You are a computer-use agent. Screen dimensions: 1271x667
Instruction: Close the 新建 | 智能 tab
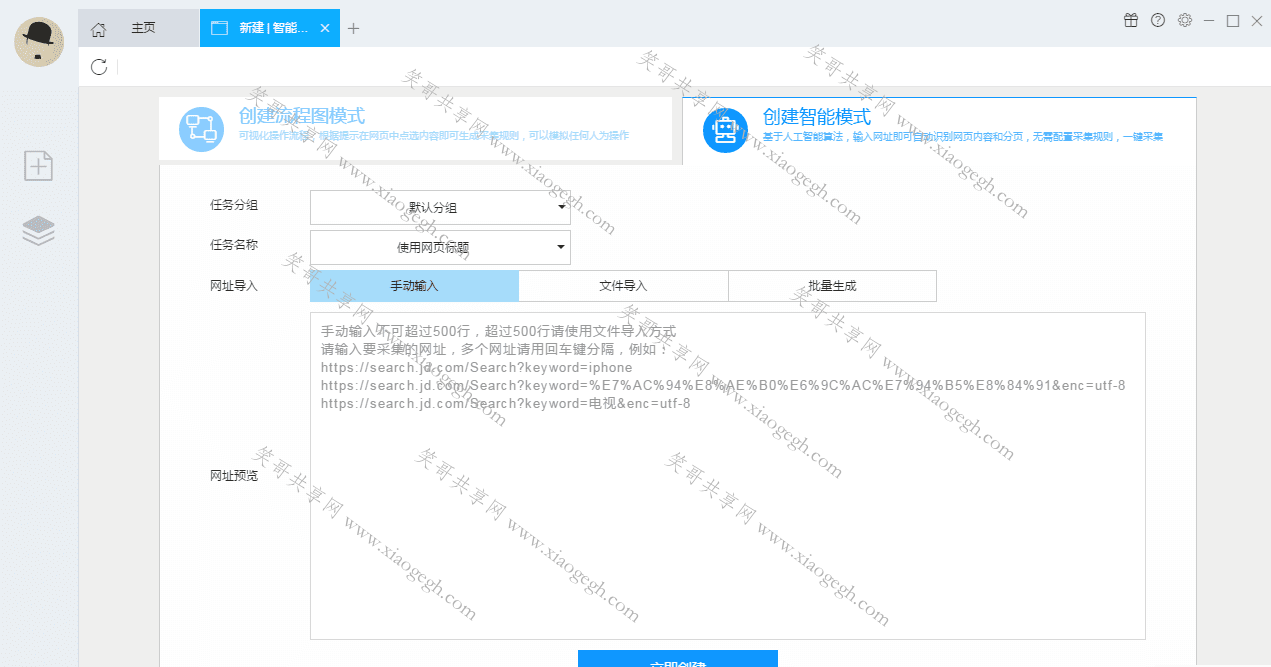click(325, 28)
